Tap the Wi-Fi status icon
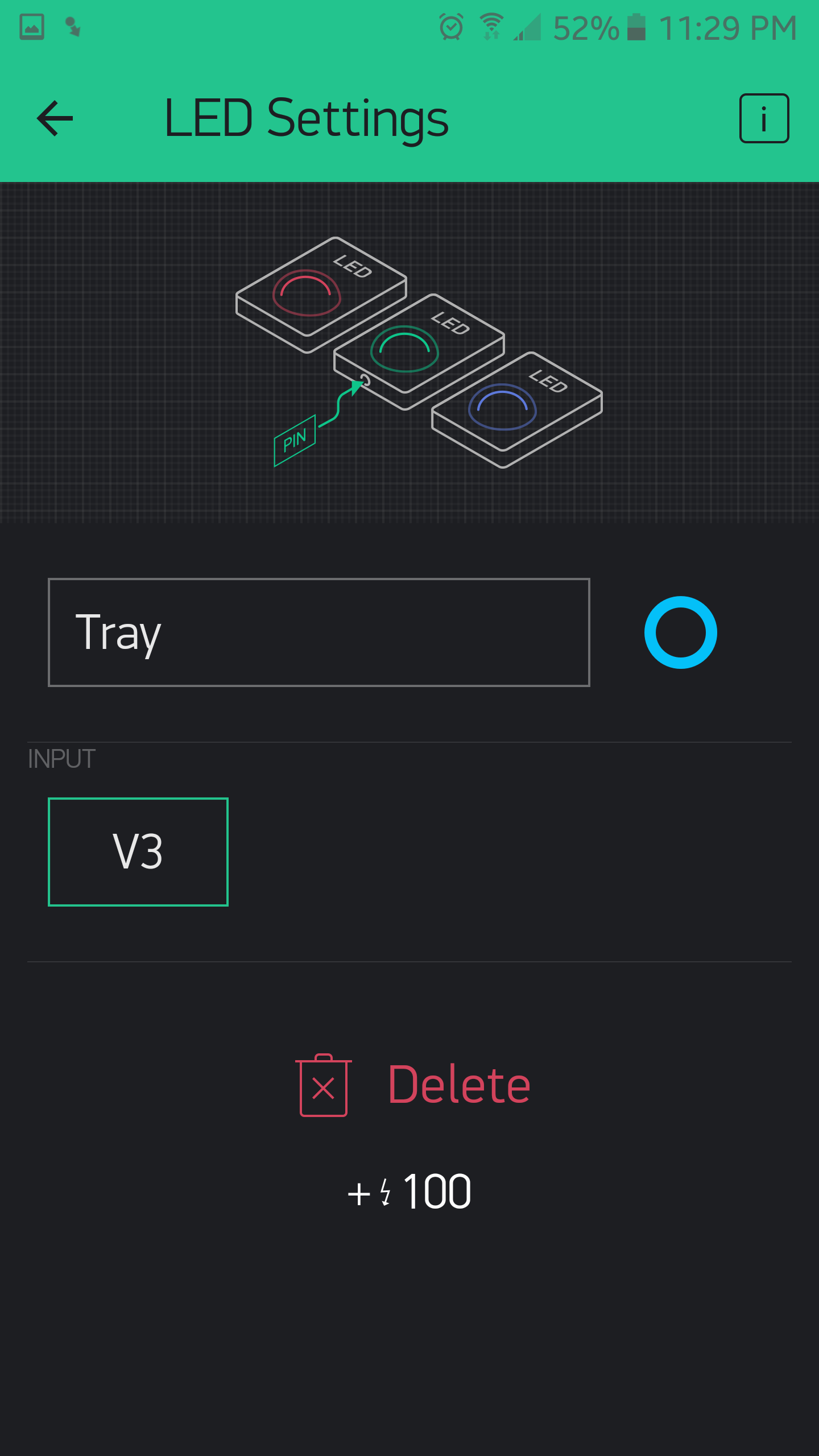The width and height of the screenshot is (819, 1456). coord(491,27)
